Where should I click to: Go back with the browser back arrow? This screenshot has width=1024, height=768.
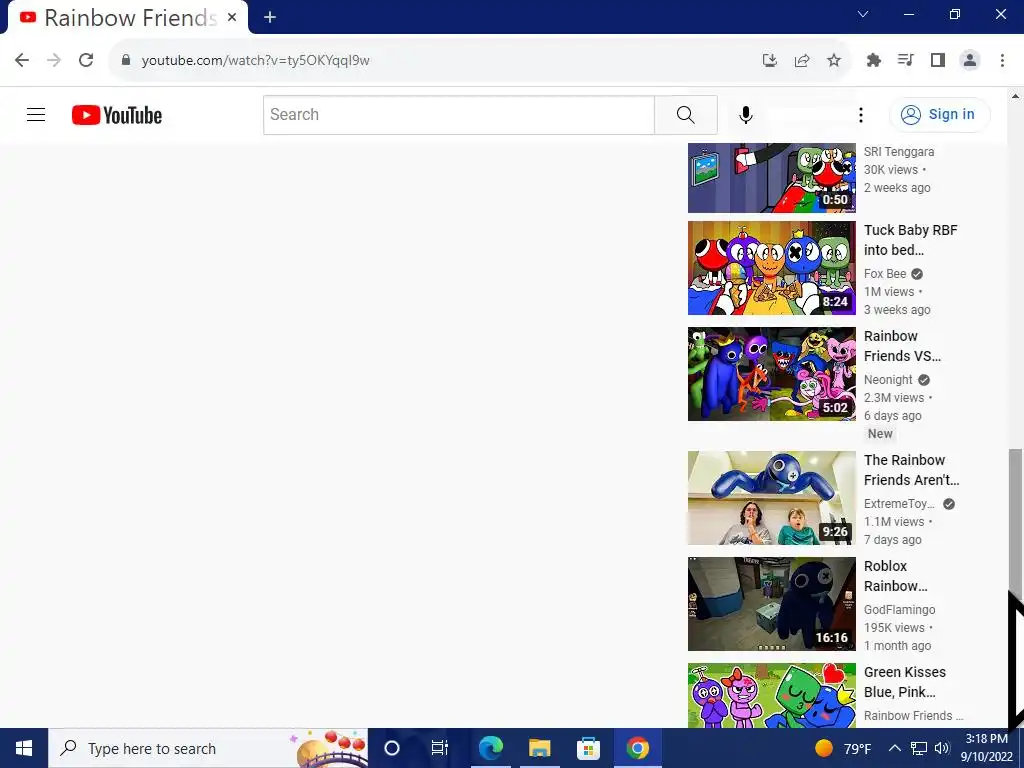pyautogui.click(x=22, y=60)
